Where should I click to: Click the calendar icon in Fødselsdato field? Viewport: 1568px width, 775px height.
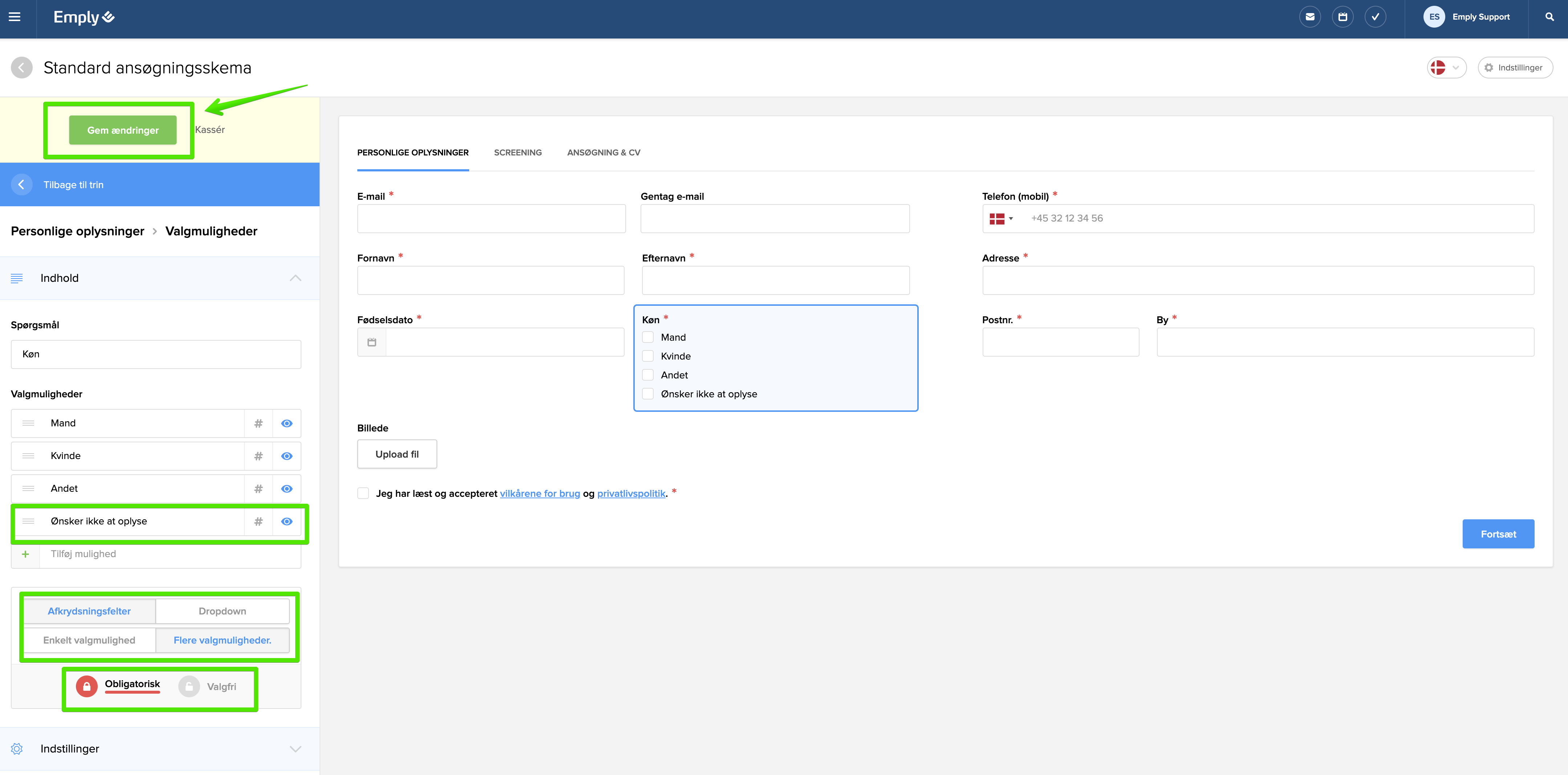372,342
